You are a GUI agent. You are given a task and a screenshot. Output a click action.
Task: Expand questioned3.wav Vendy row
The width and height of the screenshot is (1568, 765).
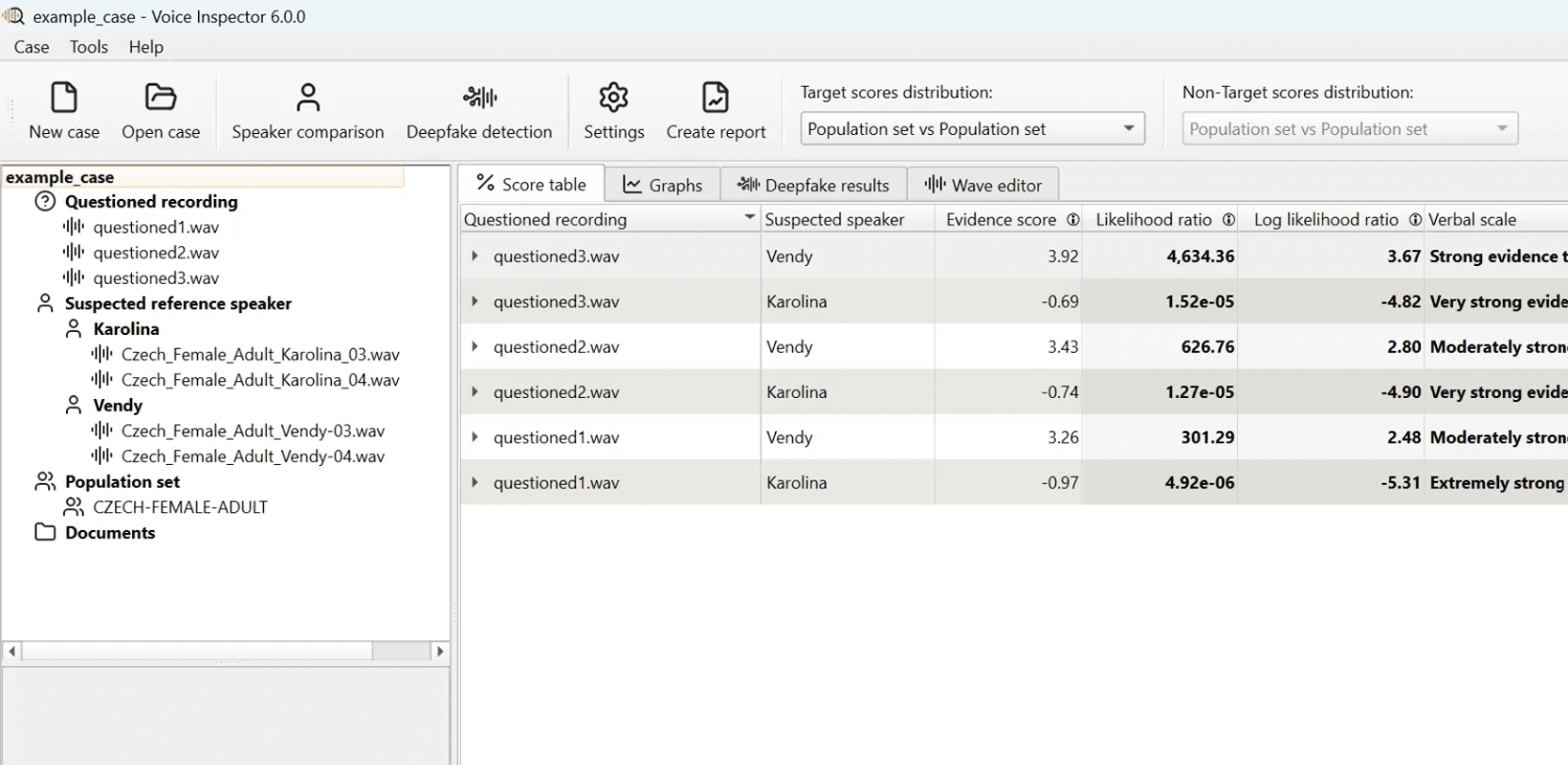474,256
